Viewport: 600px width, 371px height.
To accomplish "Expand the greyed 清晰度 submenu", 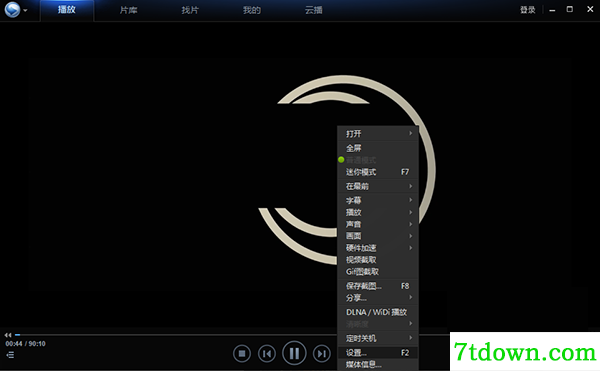I will coord(378,324).
